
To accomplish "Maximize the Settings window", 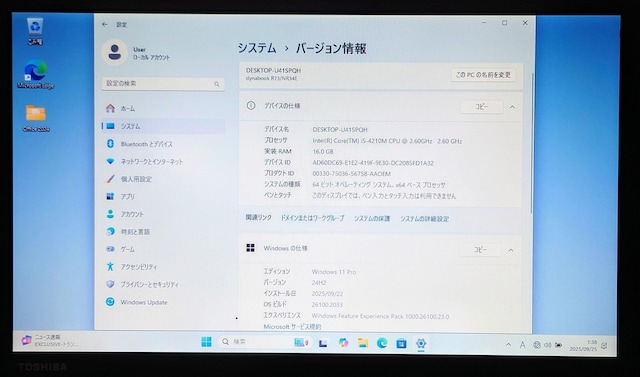I will 504,23.
